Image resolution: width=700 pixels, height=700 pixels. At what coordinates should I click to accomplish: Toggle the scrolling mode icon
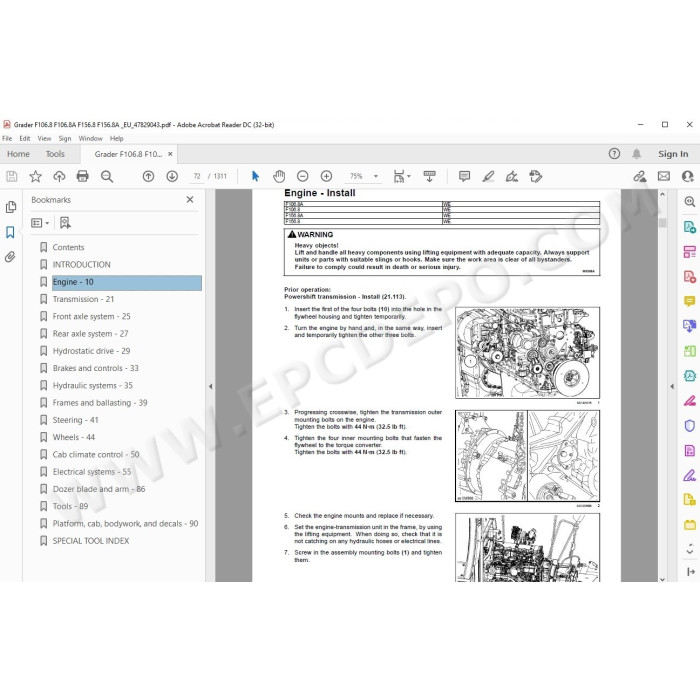429,176
